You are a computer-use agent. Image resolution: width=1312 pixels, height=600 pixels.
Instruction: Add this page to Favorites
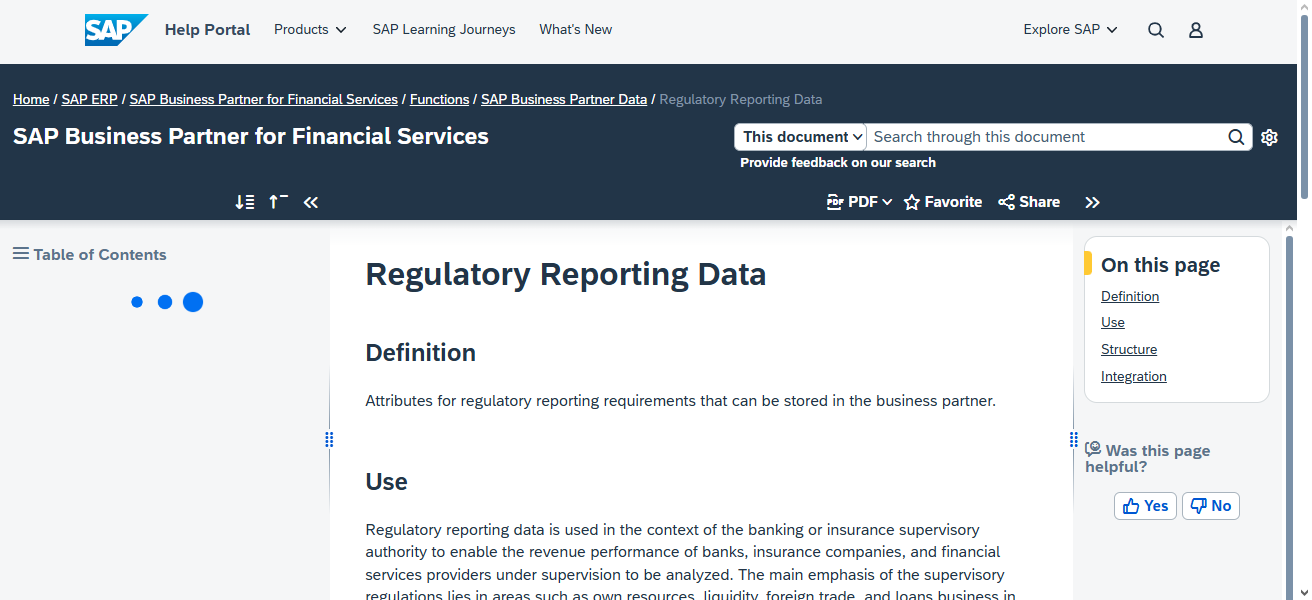942,201
